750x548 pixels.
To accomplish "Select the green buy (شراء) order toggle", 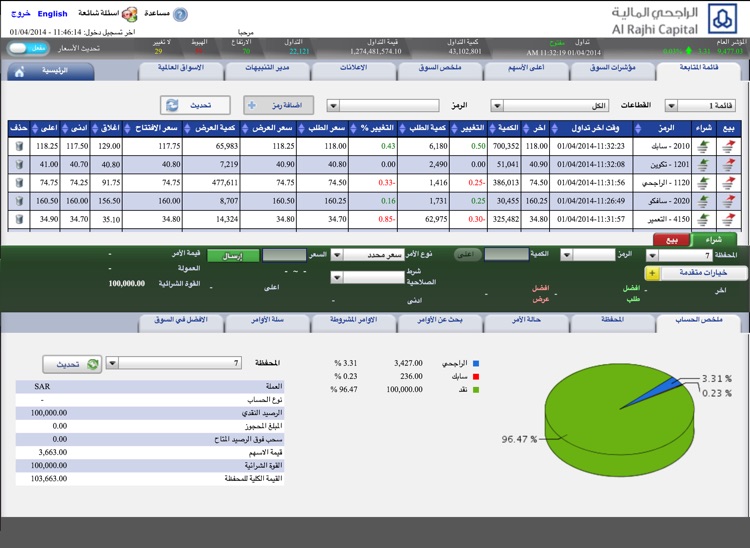I will pyautogui.click(x=714, y=240).
